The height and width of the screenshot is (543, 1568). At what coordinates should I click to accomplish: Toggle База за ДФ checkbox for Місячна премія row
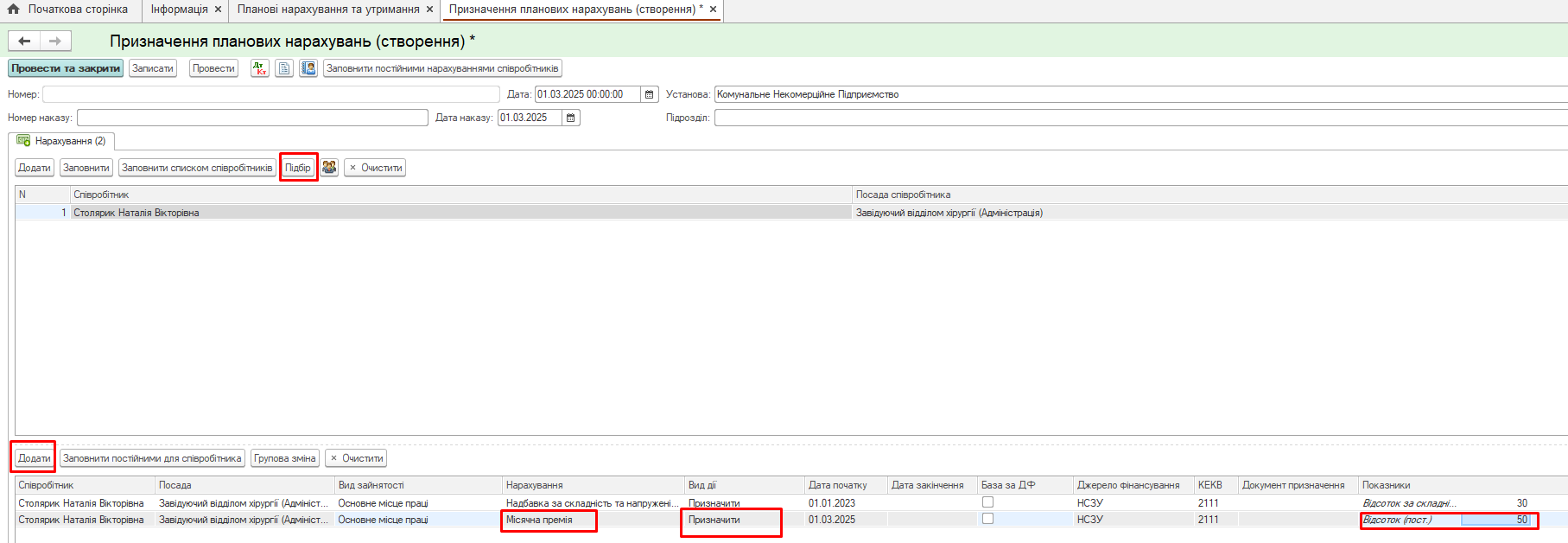[987, 519]
